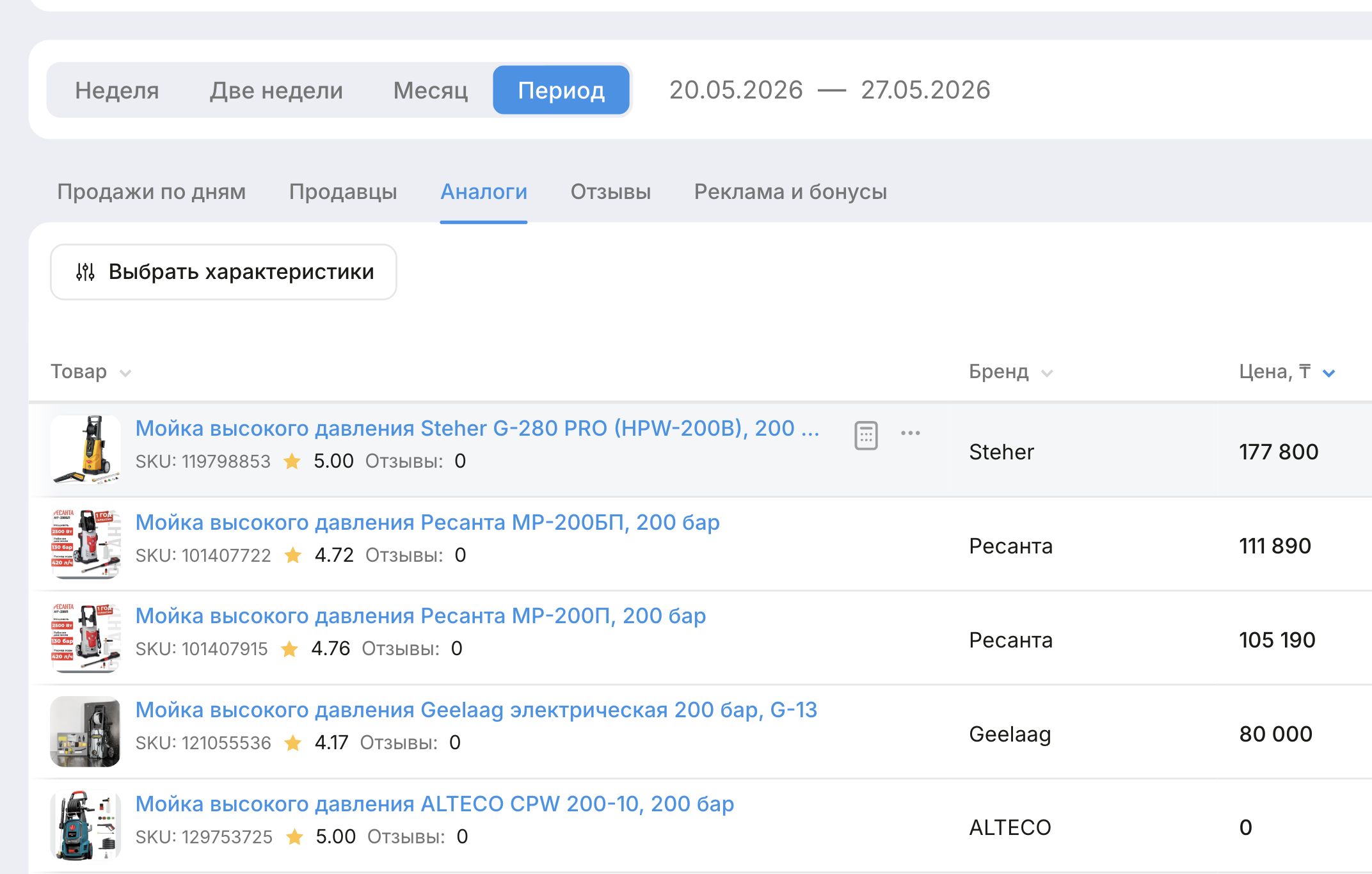
Task: Select Месяц period option
Action: 431,90
